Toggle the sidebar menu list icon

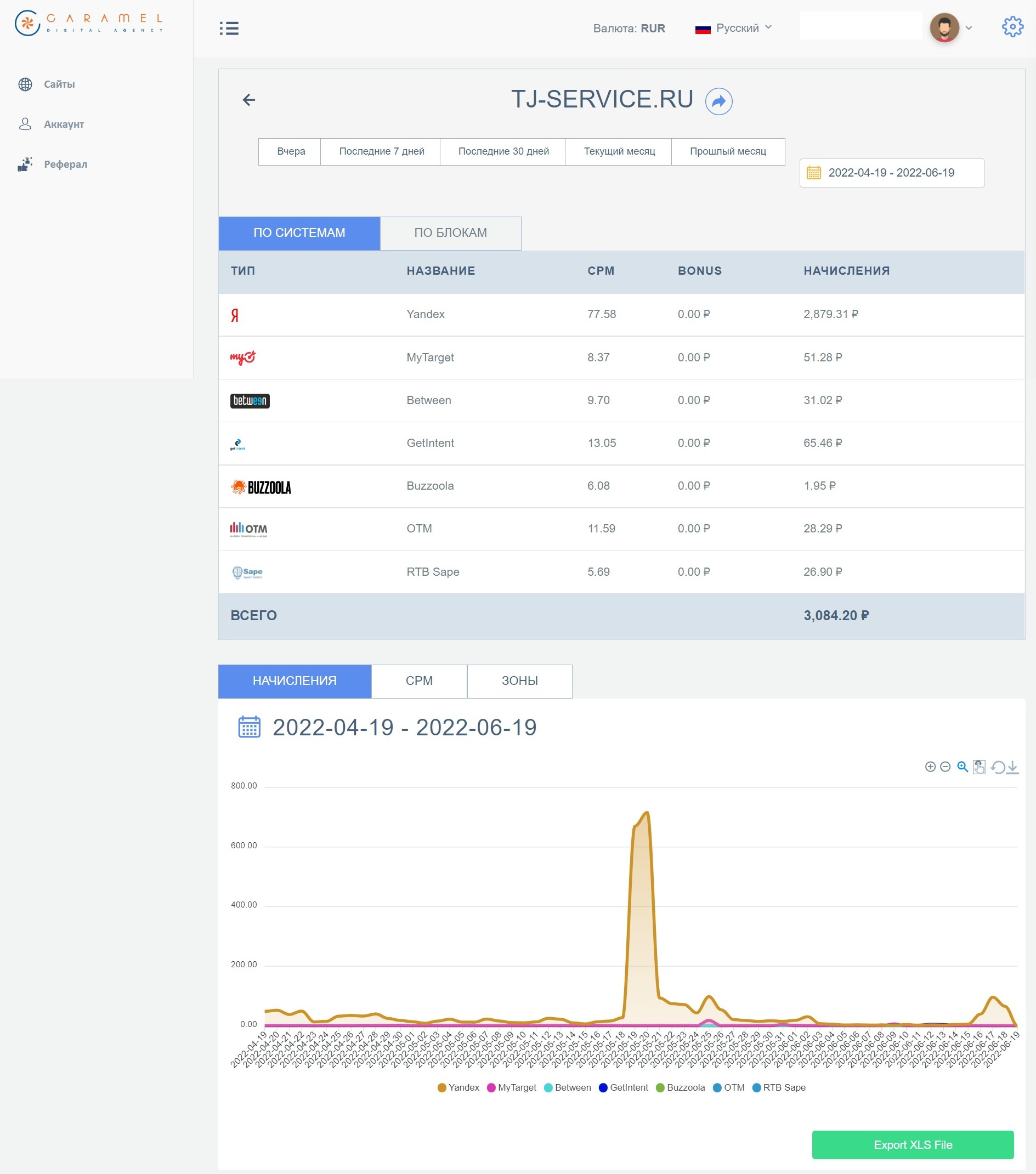(229, 28)
